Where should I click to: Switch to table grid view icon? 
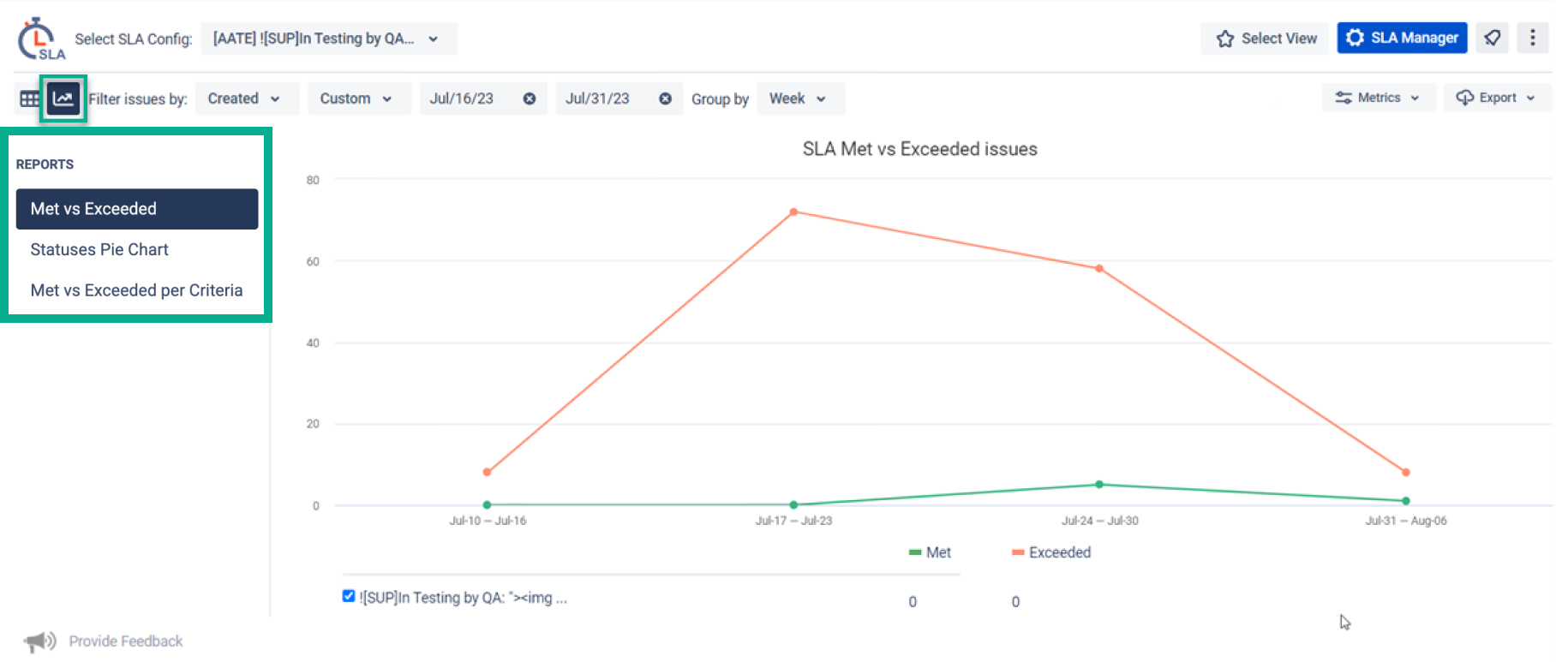click(29, 98)
